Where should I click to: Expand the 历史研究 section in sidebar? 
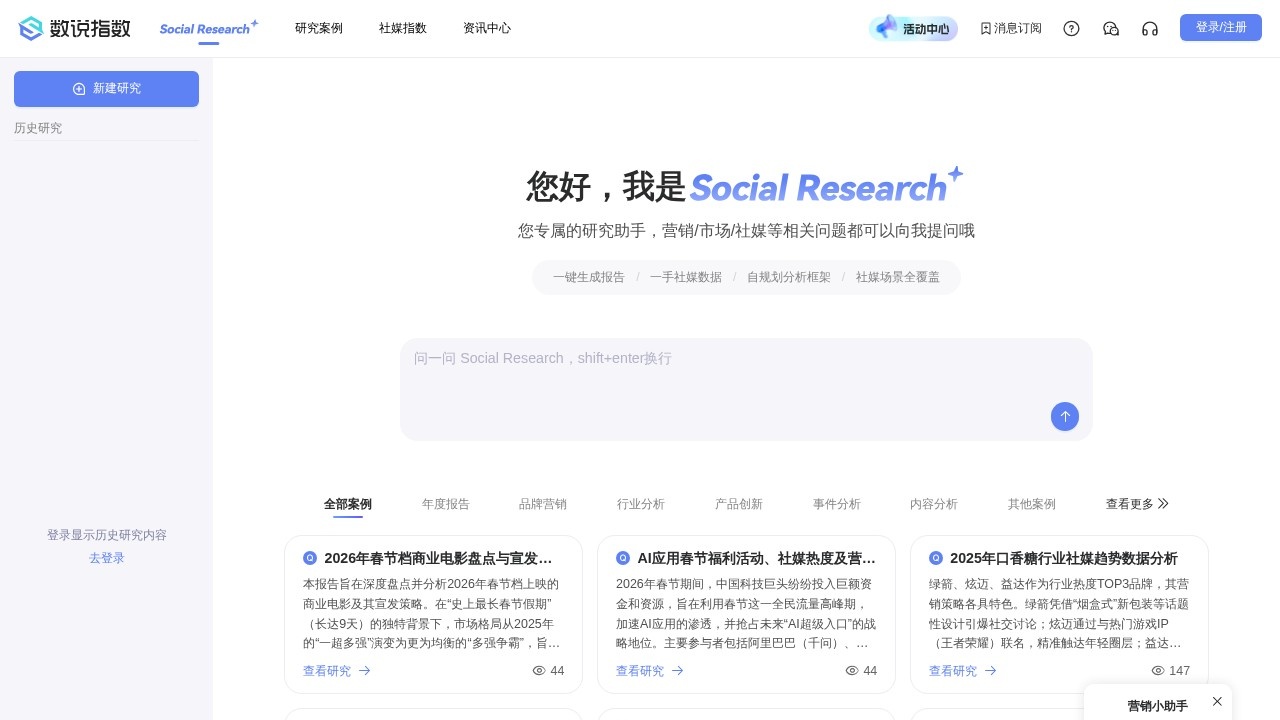pyautogui.click(x=37, y=128)
